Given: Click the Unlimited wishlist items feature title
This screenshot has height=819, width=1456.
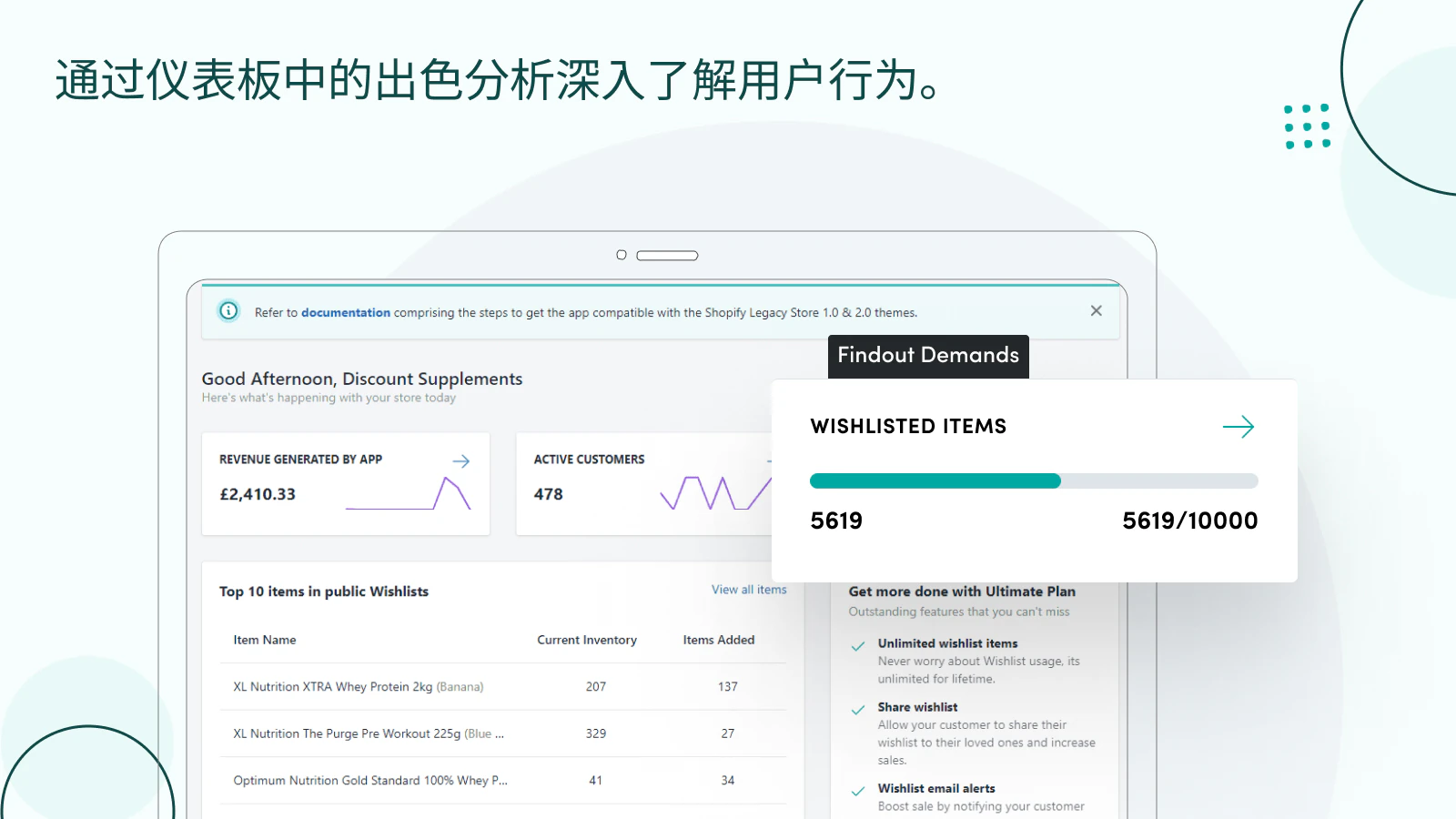Looking at the screenshot, I should click(947, 643).
